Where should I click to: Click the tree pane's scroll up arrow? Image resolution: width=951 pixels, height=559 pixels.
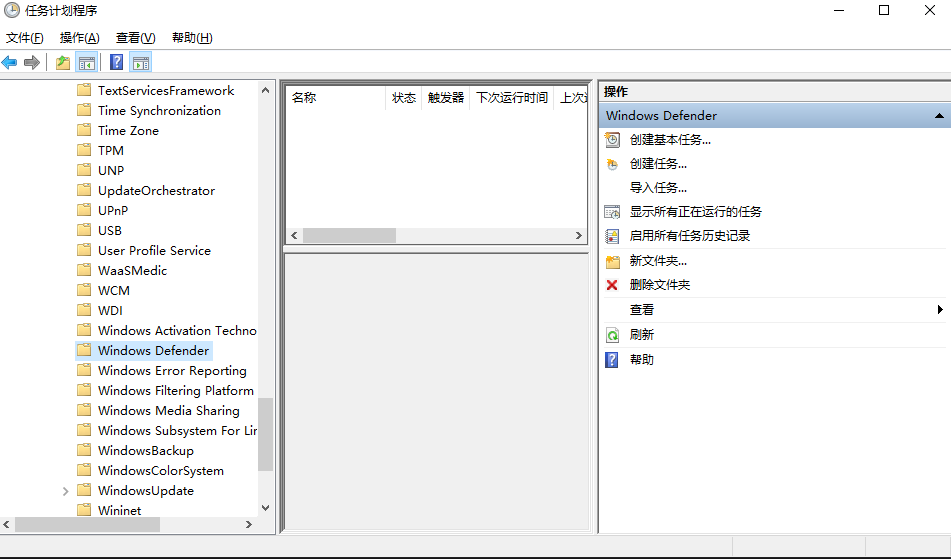[265, 90]
